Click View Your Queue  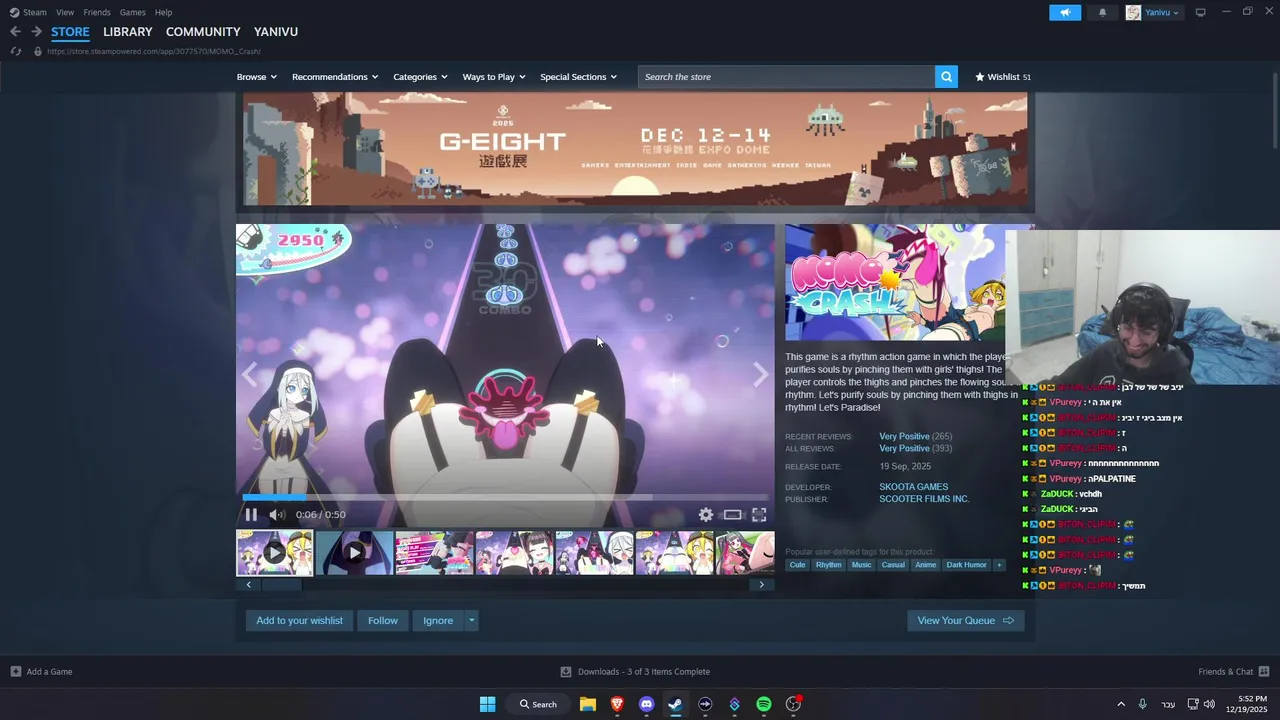tap(965, 621)
